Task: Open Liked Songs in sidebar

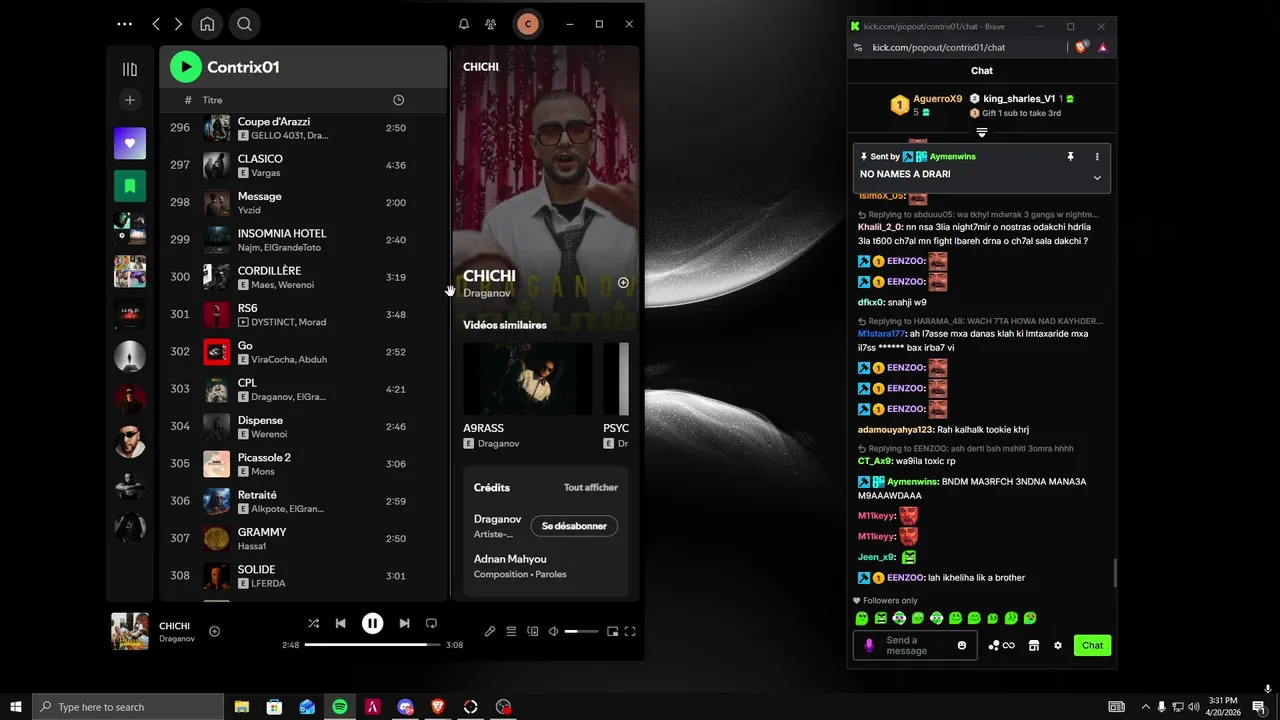Action: pos(130,143)
